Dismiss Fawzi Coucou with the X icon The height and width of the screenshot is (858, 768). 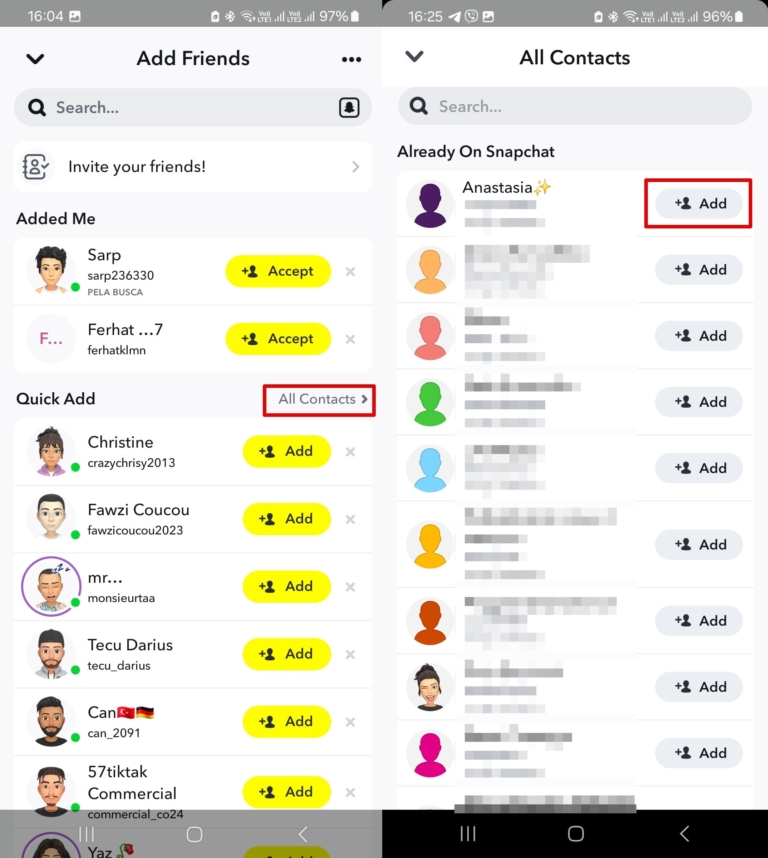click(x=350, y=519)
